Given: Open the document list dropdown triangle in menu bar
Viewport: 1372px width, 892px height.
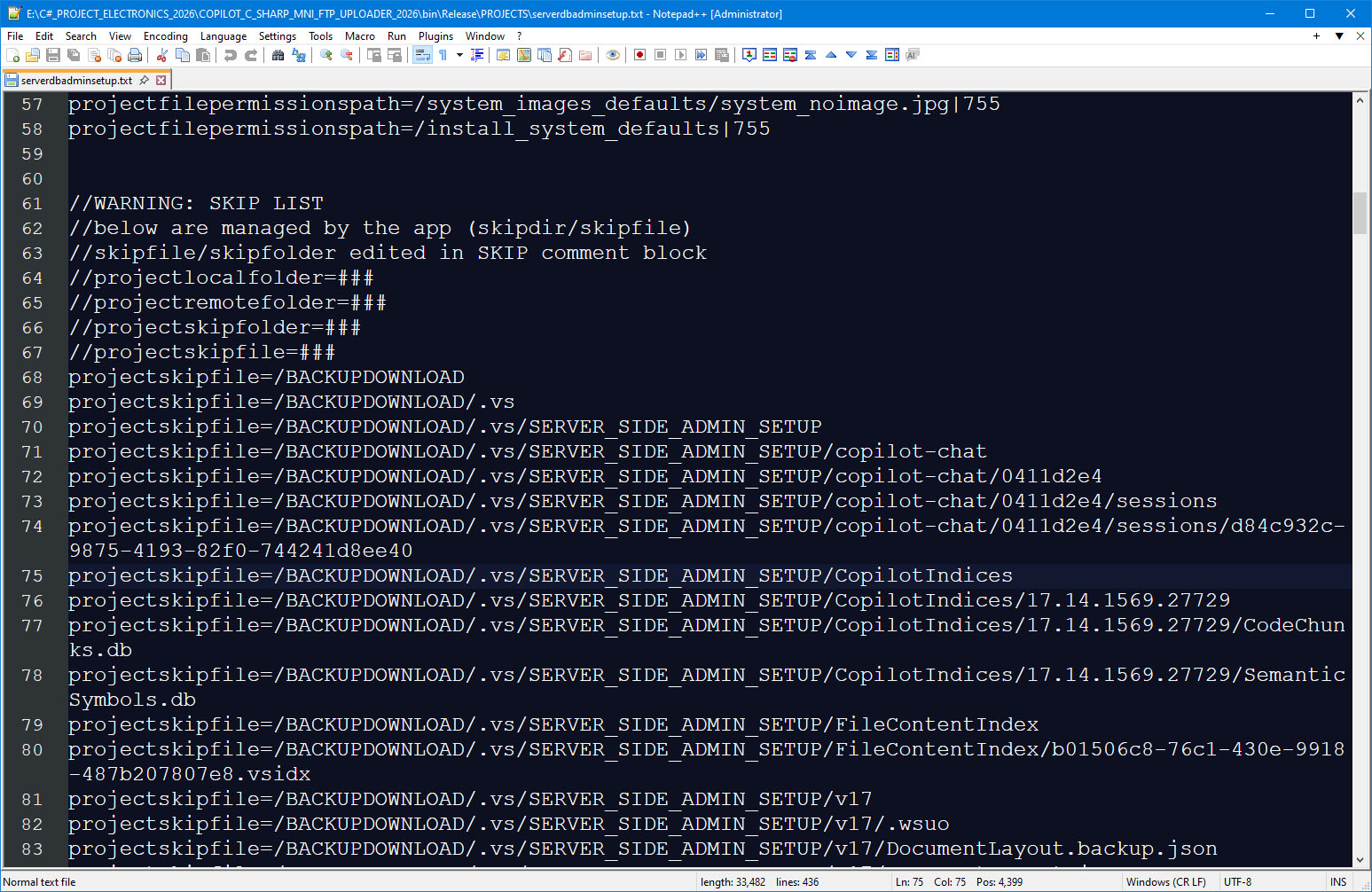Looking at the screenshot, I should pyautogui.click(x=1339, y=36).
